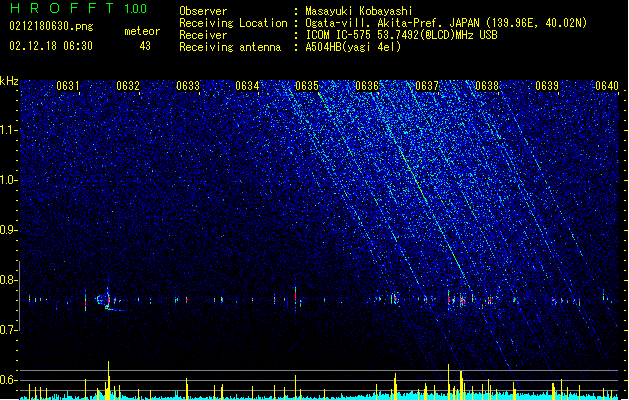The image size is (629, 400).
Task: Click the Receiving Location label
Action: click(233, 23)
